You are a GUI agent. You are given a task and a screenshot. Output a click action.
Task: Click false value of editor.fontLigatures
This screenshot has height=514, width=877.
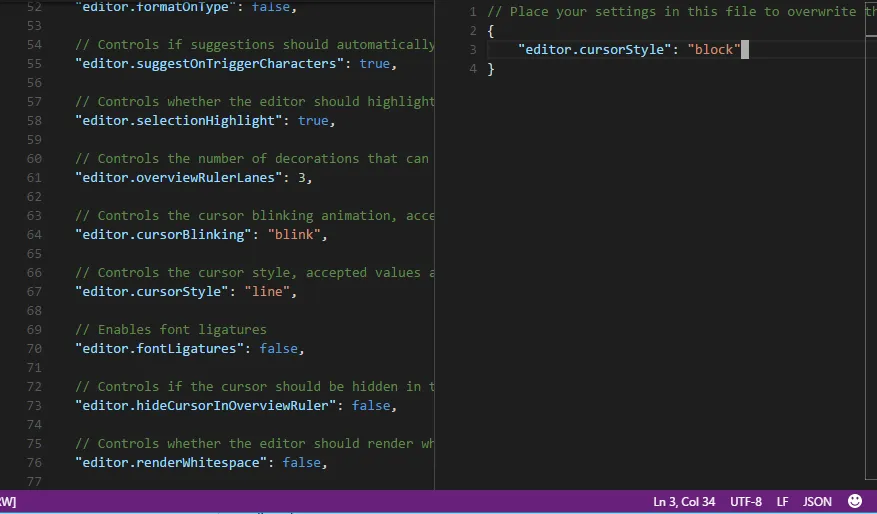(278, 349)
